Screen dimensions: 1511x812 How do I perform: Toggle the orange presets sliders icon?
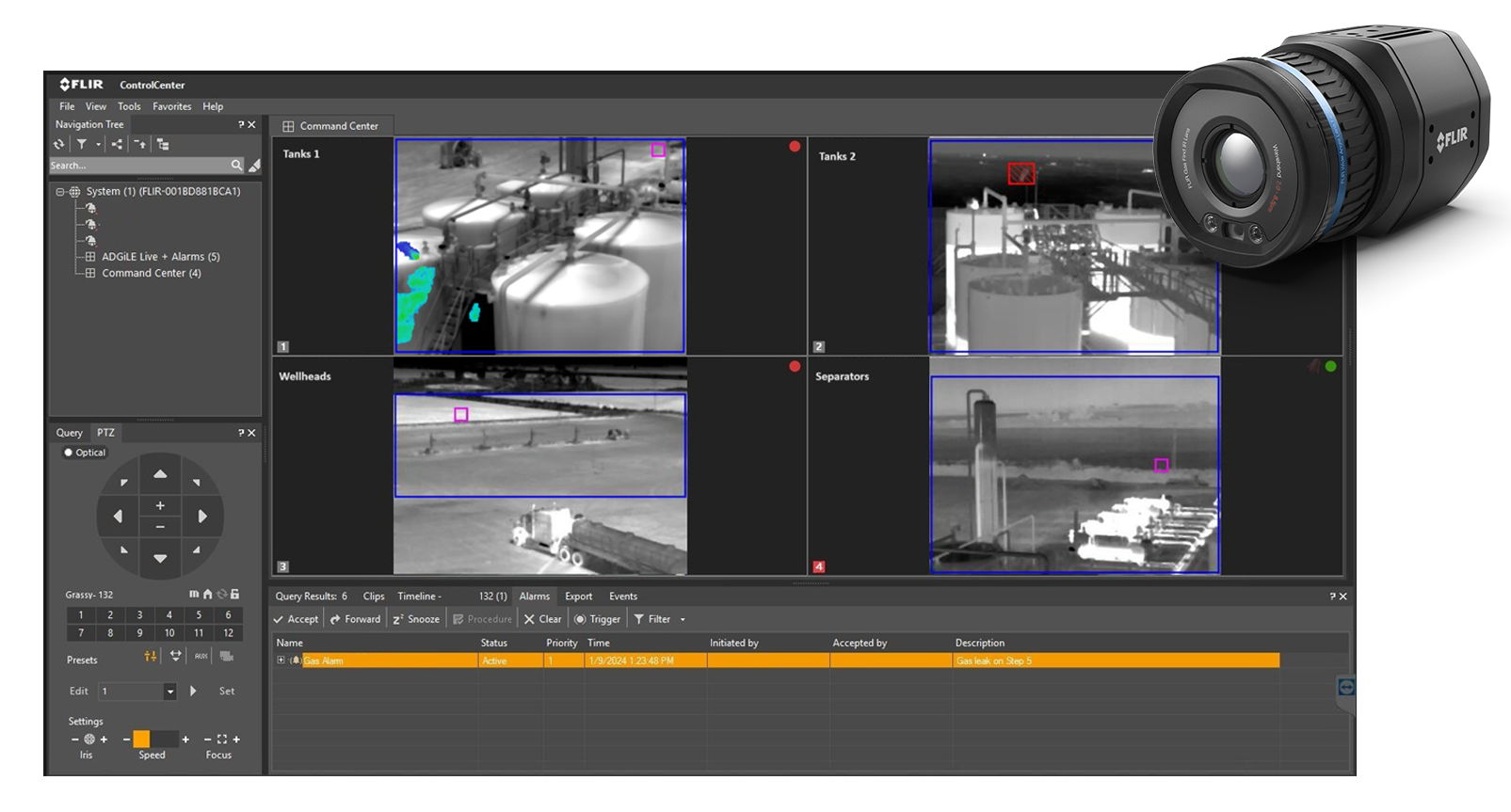click(151, 657)
